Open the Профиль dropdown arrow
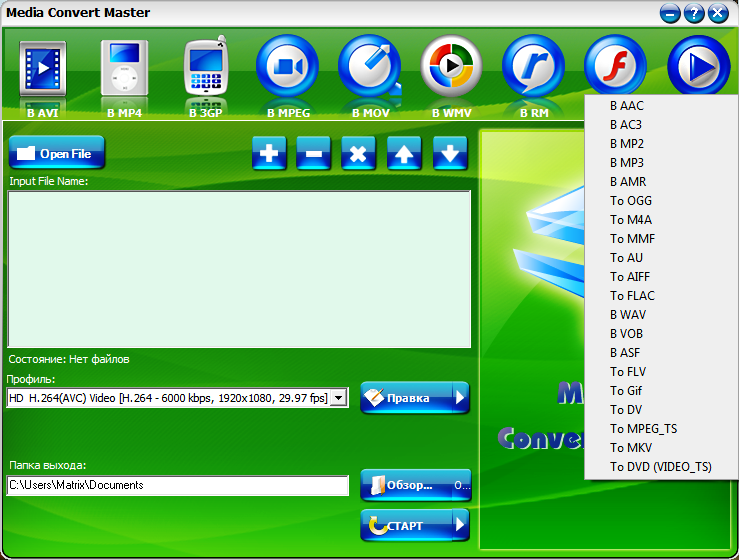The height and width of the screenshot is (560, 739). click(x=338, y=398)
